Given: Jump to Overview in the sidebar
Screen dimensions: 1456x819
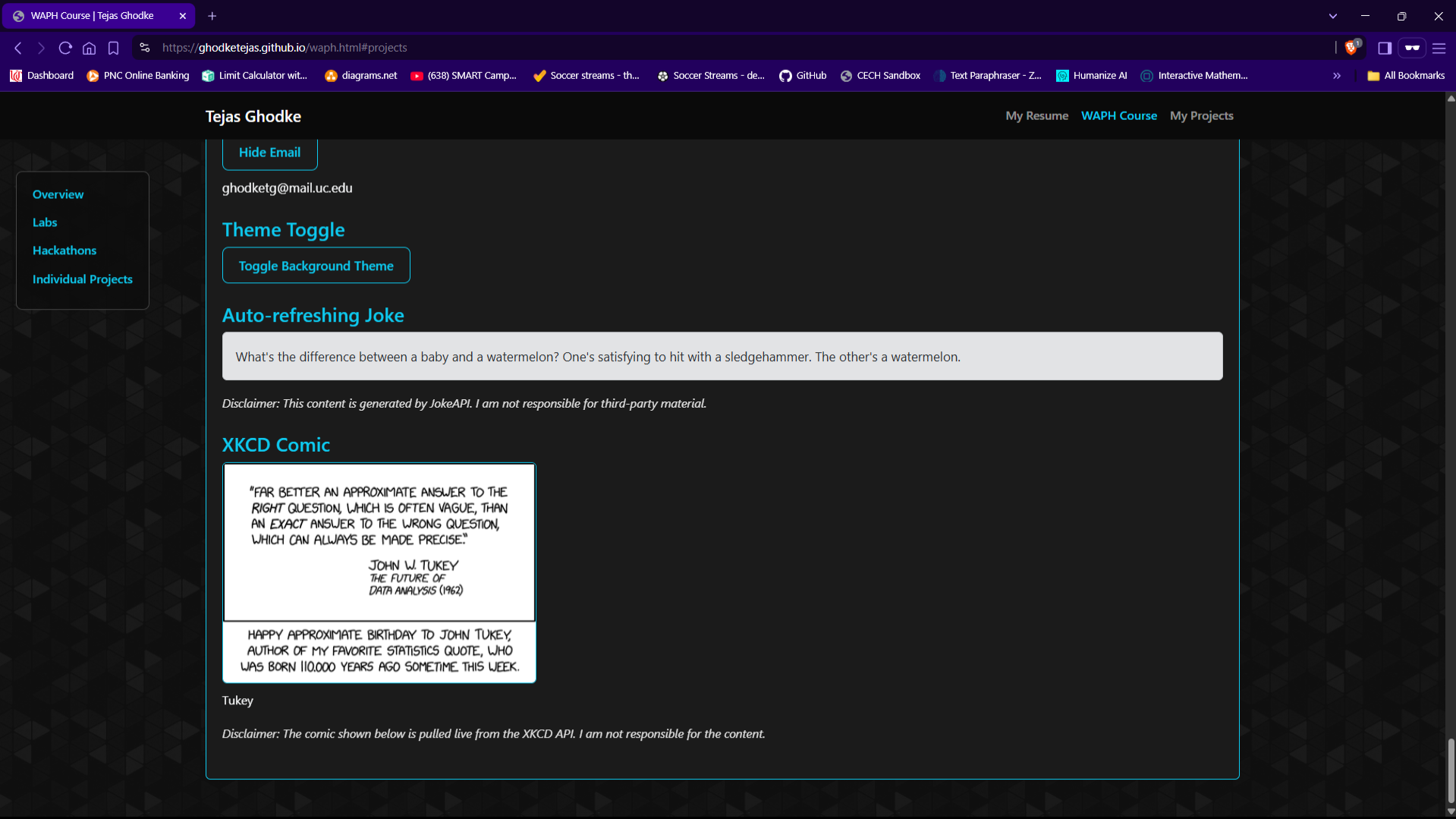Looking at the screenshot, I should click(58, 194).
